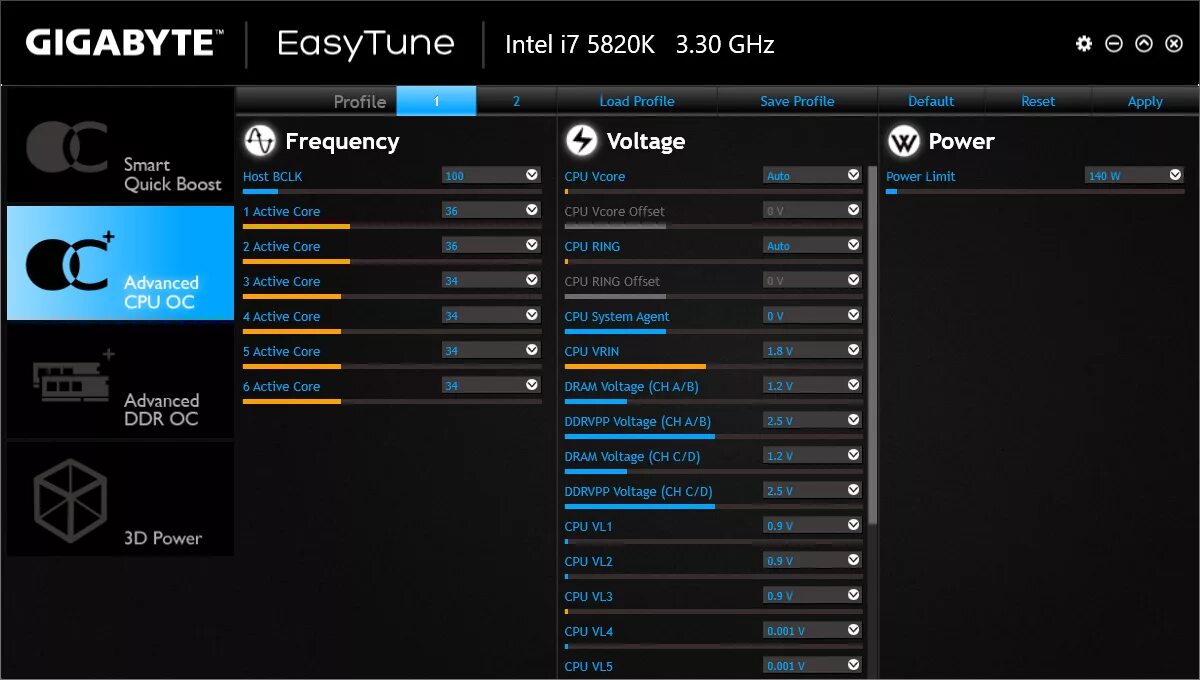1200x680 pixels.
Task: Open CPU VL3 voltage dropdown
Action: point(853,595)
